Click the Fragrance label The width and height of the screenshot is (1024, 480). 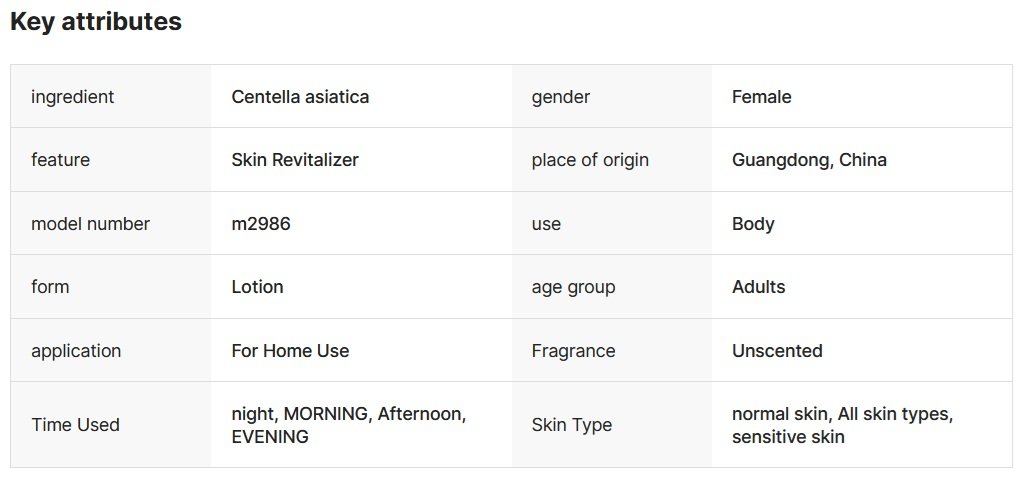click(x=573, y=351)
